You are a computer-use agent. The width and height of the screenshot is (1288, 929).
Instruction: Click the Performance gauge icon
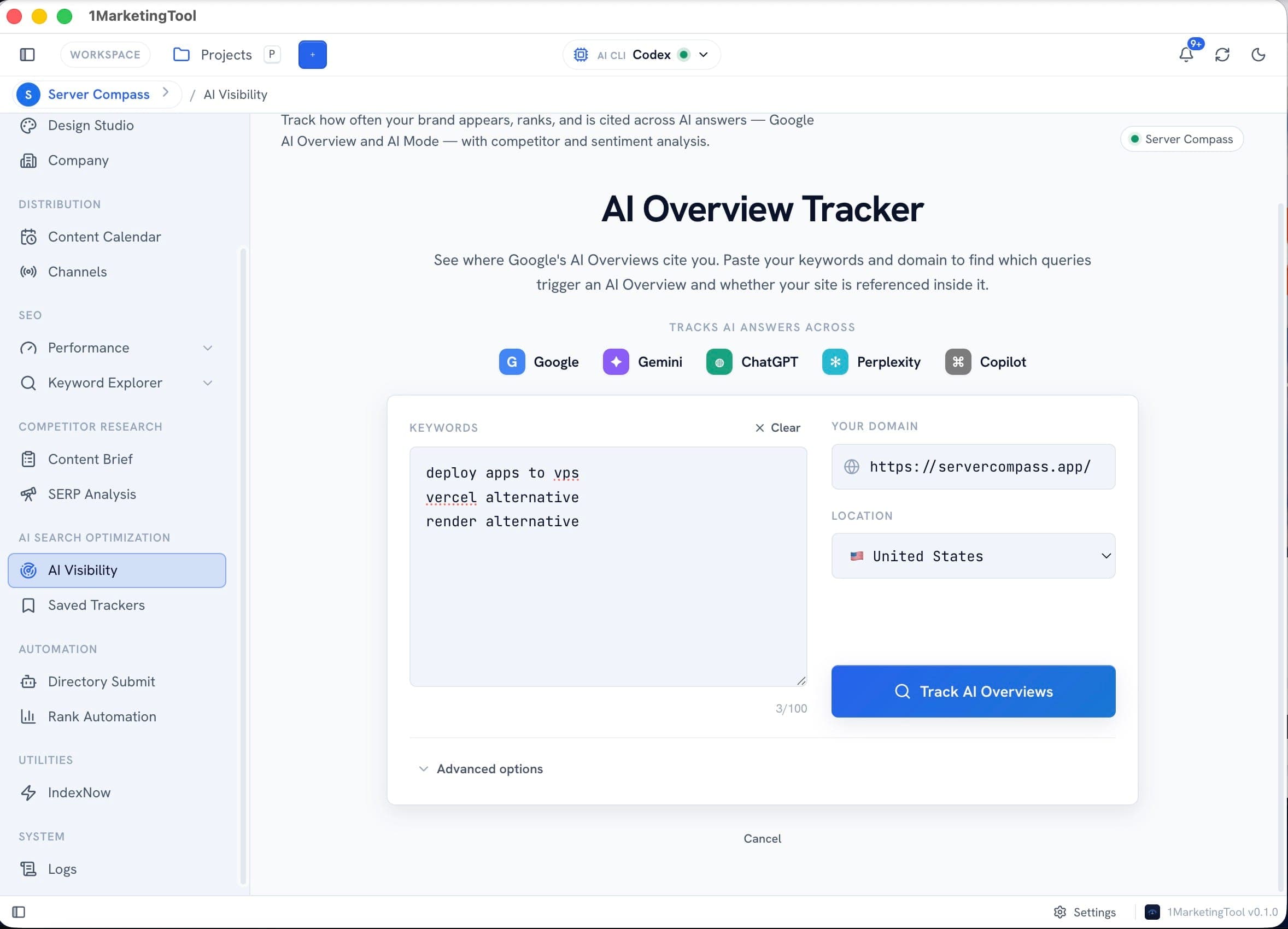28,348
